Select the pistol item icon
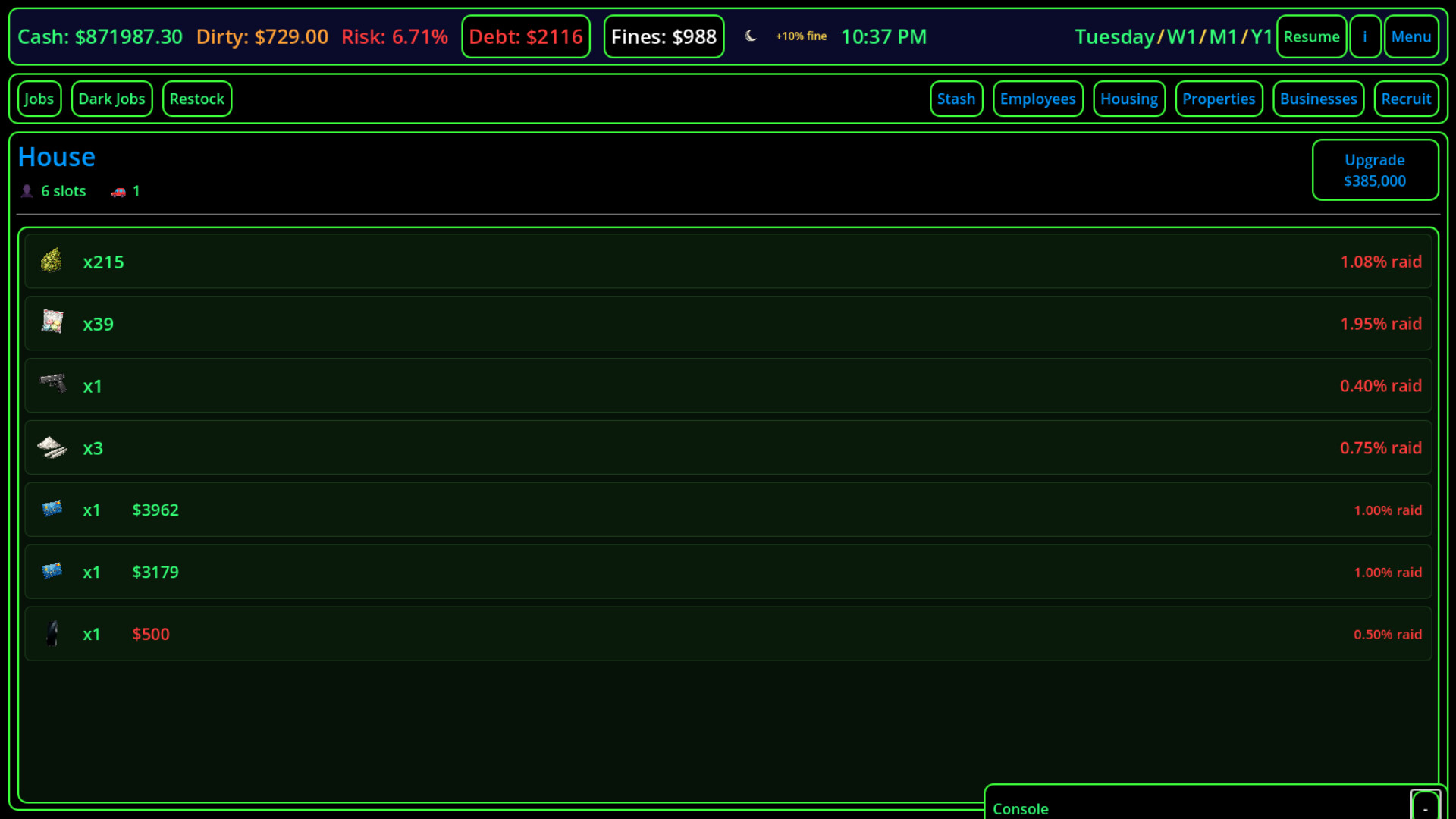This screenshot has height=819, width=1456. pos(52,384)
